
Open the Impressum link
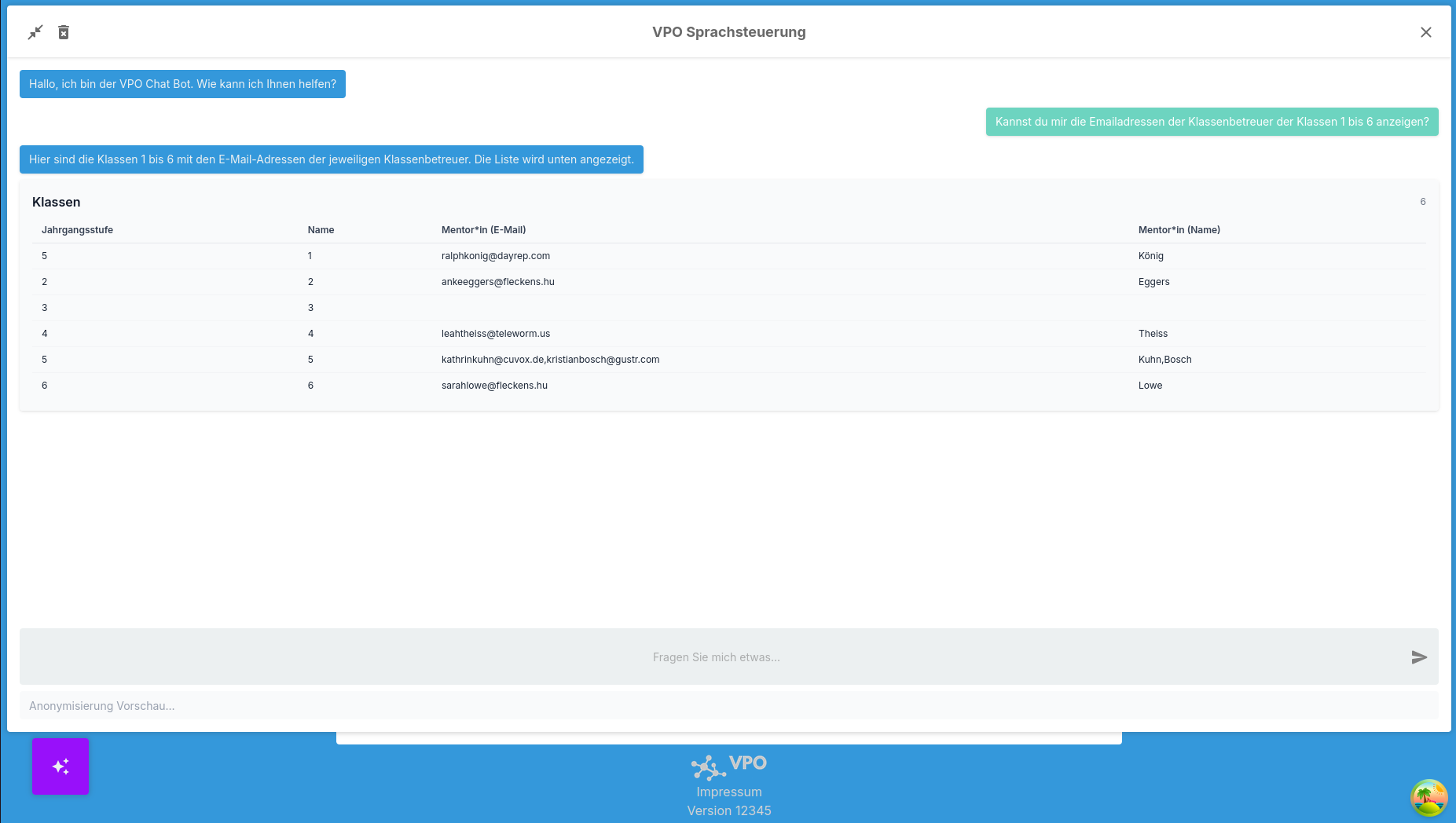tap(728, 792)
